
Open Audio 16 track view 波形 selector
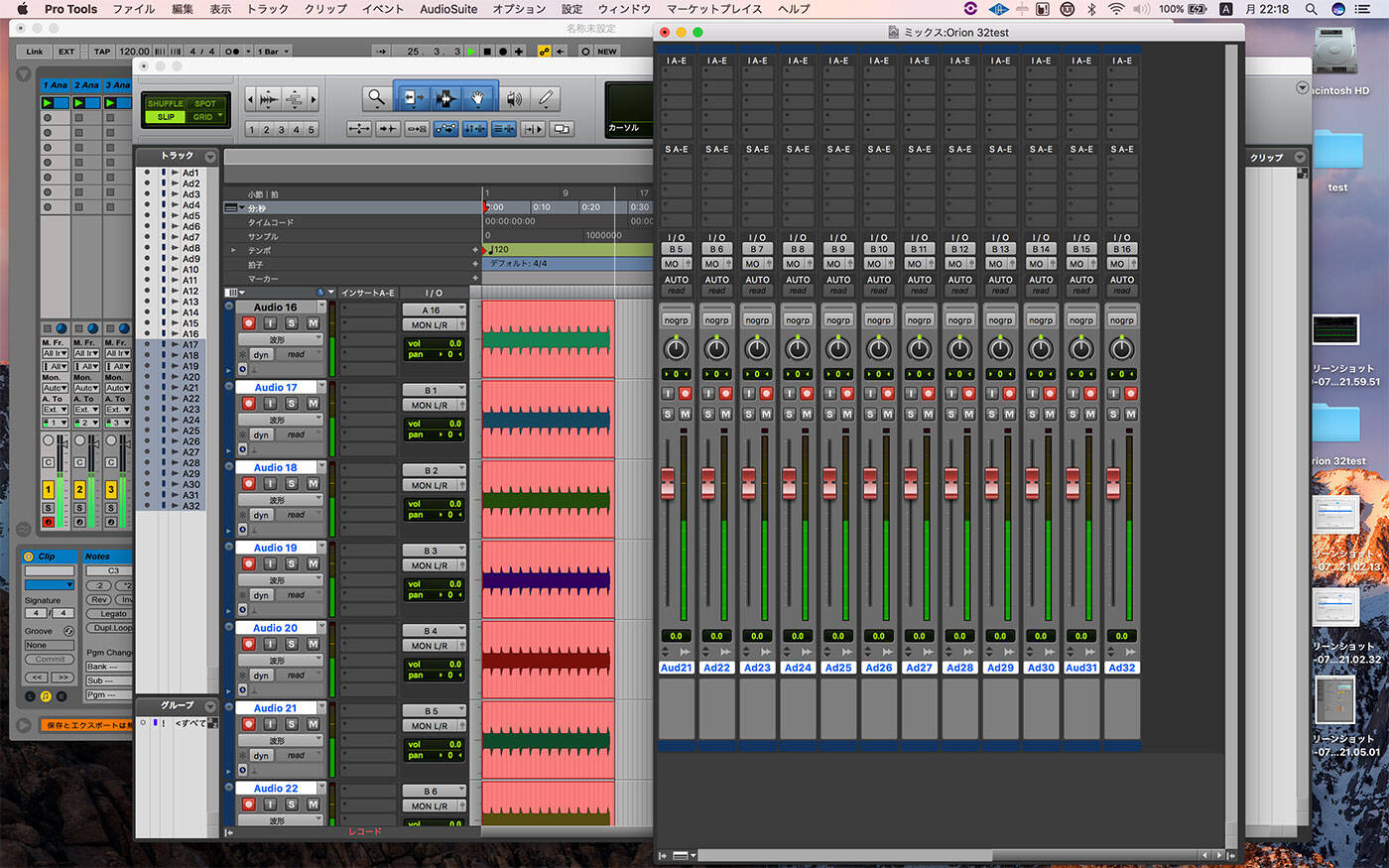coord(281,339)
